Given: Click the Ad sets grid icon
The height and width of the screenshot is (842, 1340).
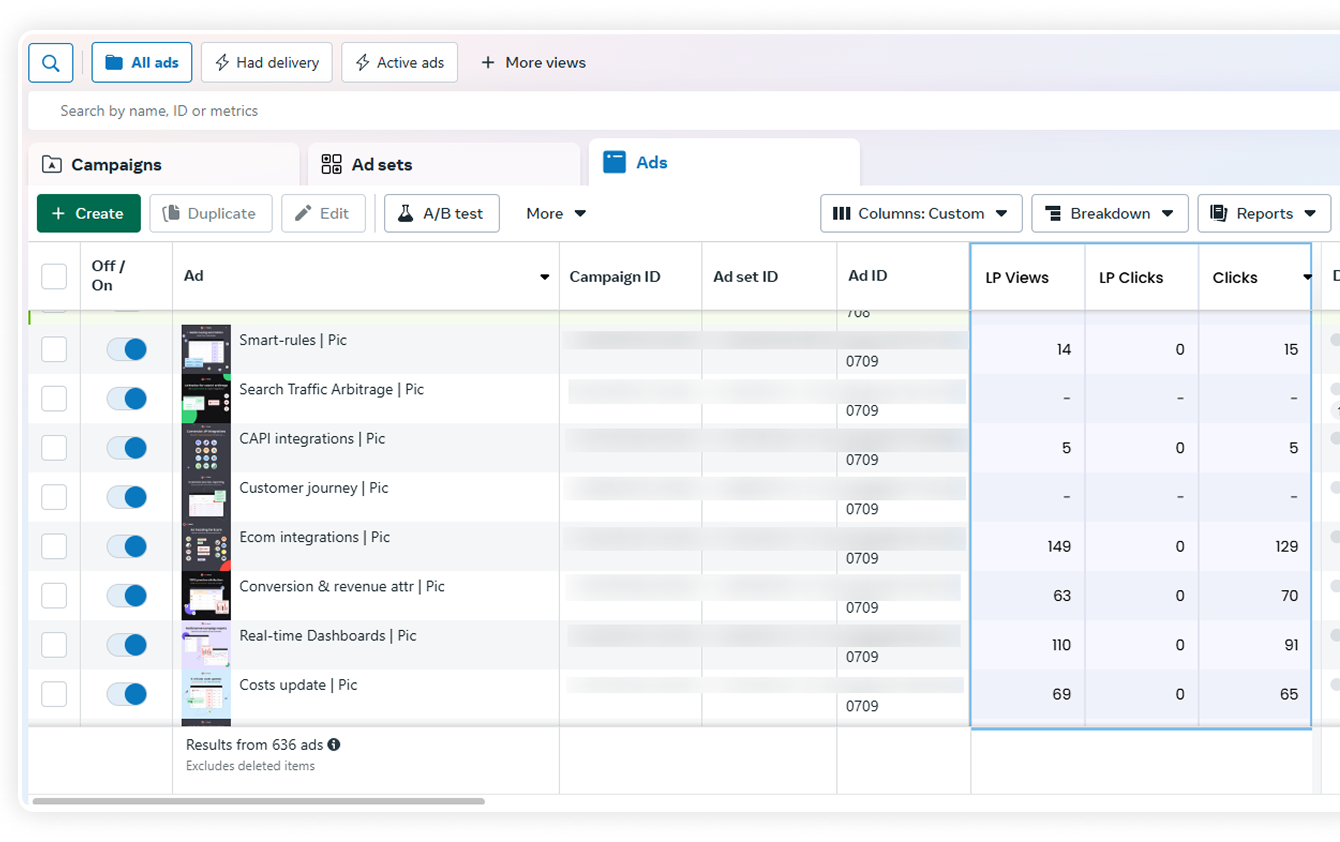Looking at the screenshot, I should tap(332, 165).
